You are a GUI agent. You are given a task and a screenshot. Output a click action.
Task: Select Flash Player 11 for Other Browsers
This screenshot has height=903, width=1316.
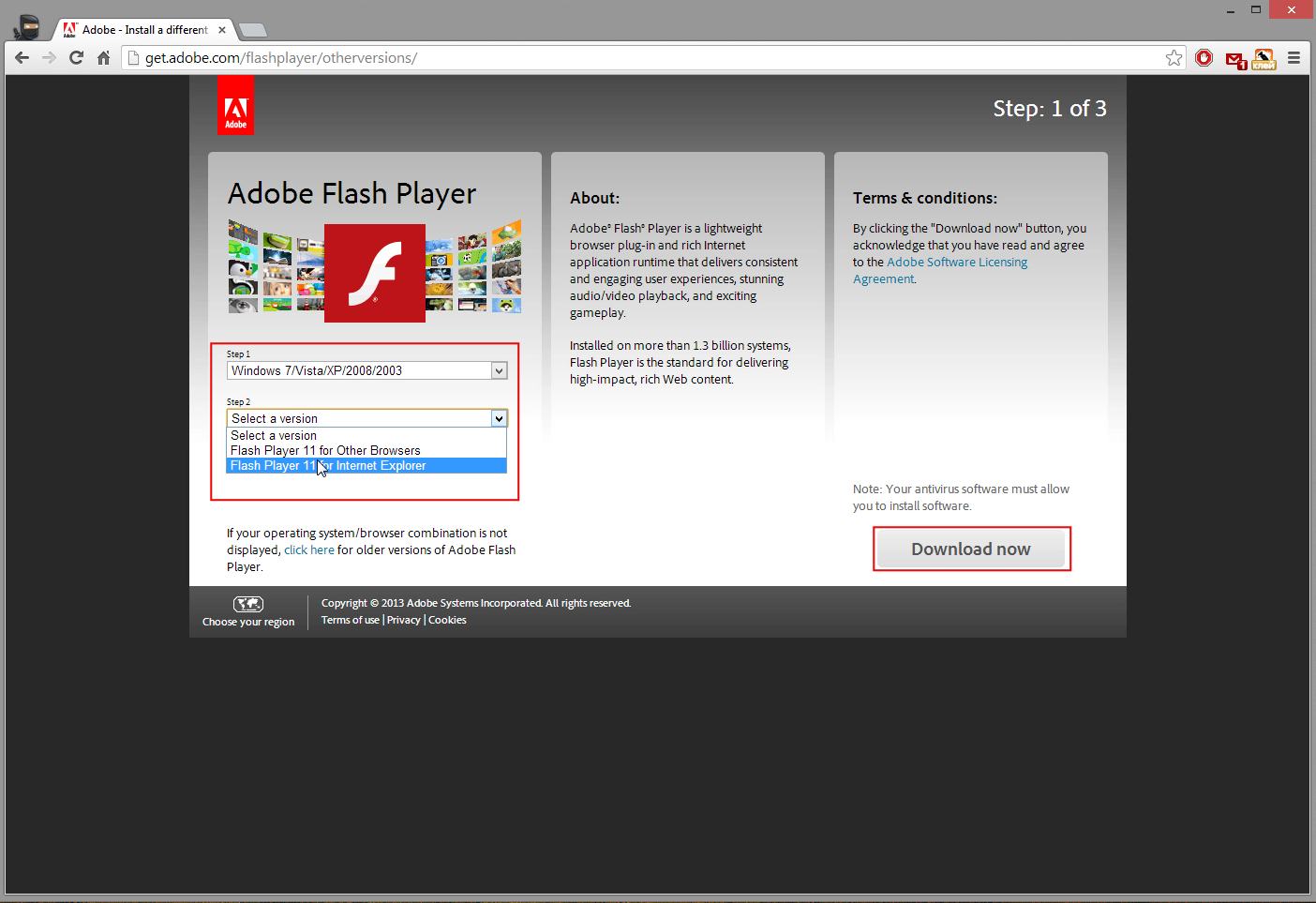click(324, 450)
